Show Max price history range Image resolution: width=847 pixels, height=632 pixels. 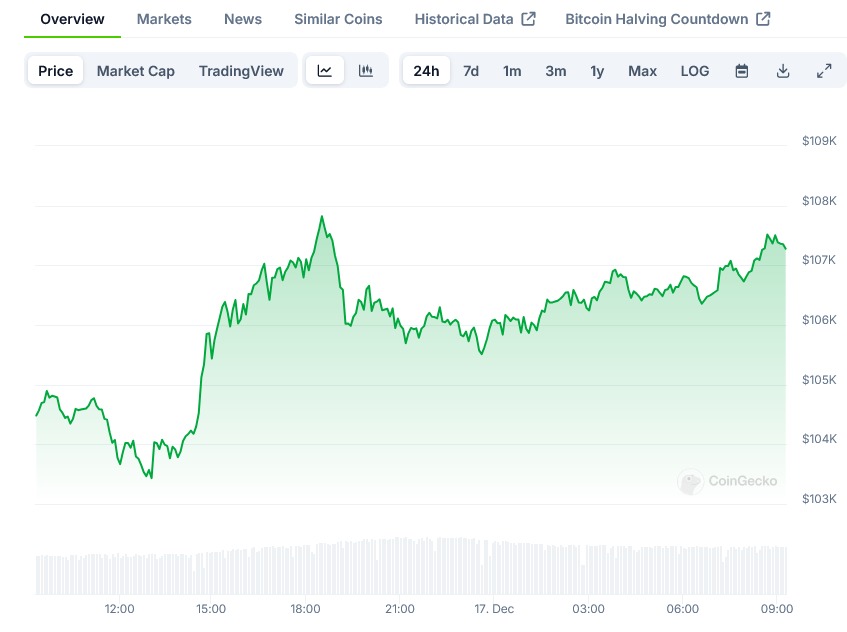tap(642, 71)
